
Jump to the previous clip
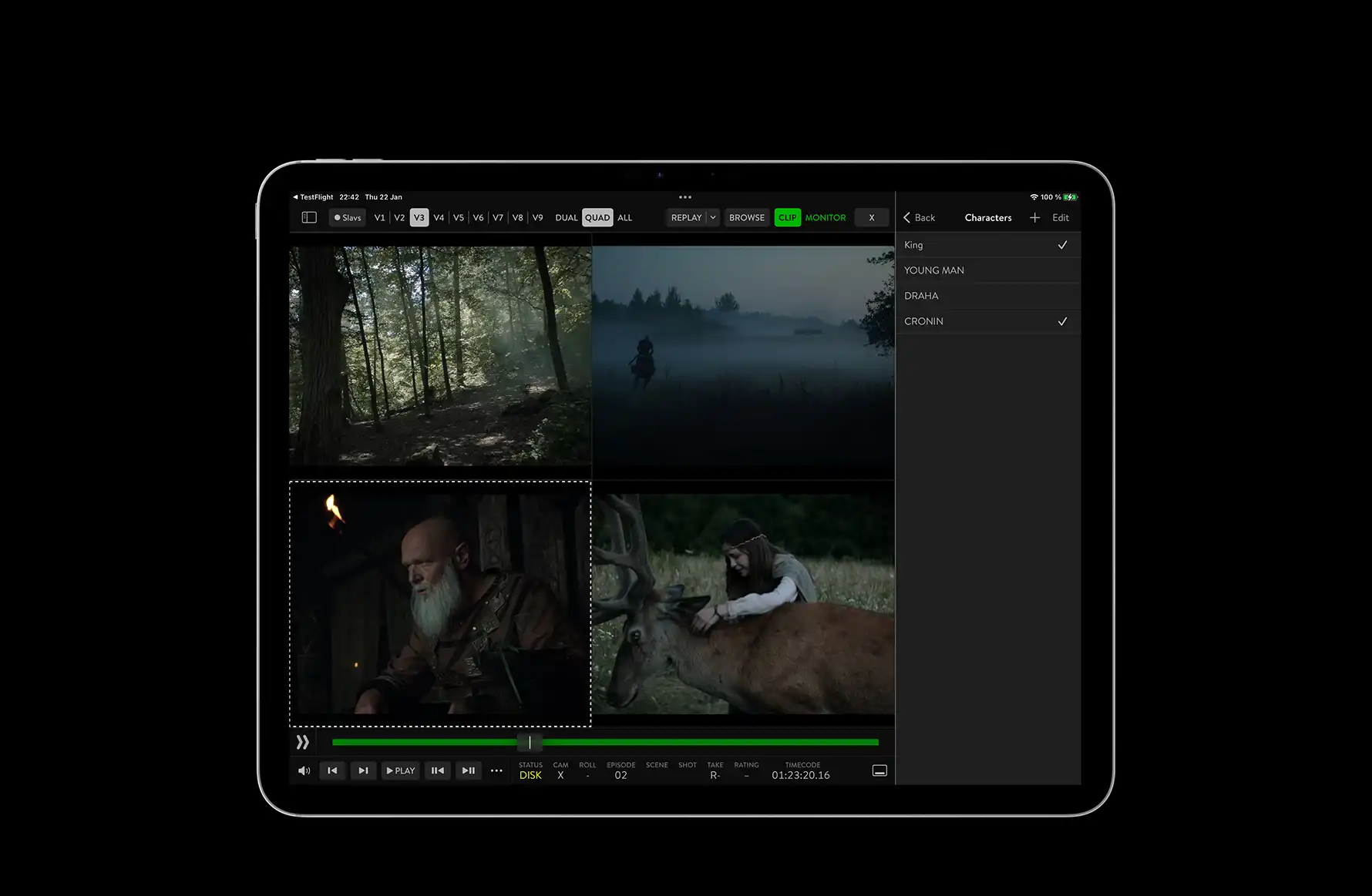point(332,770)
